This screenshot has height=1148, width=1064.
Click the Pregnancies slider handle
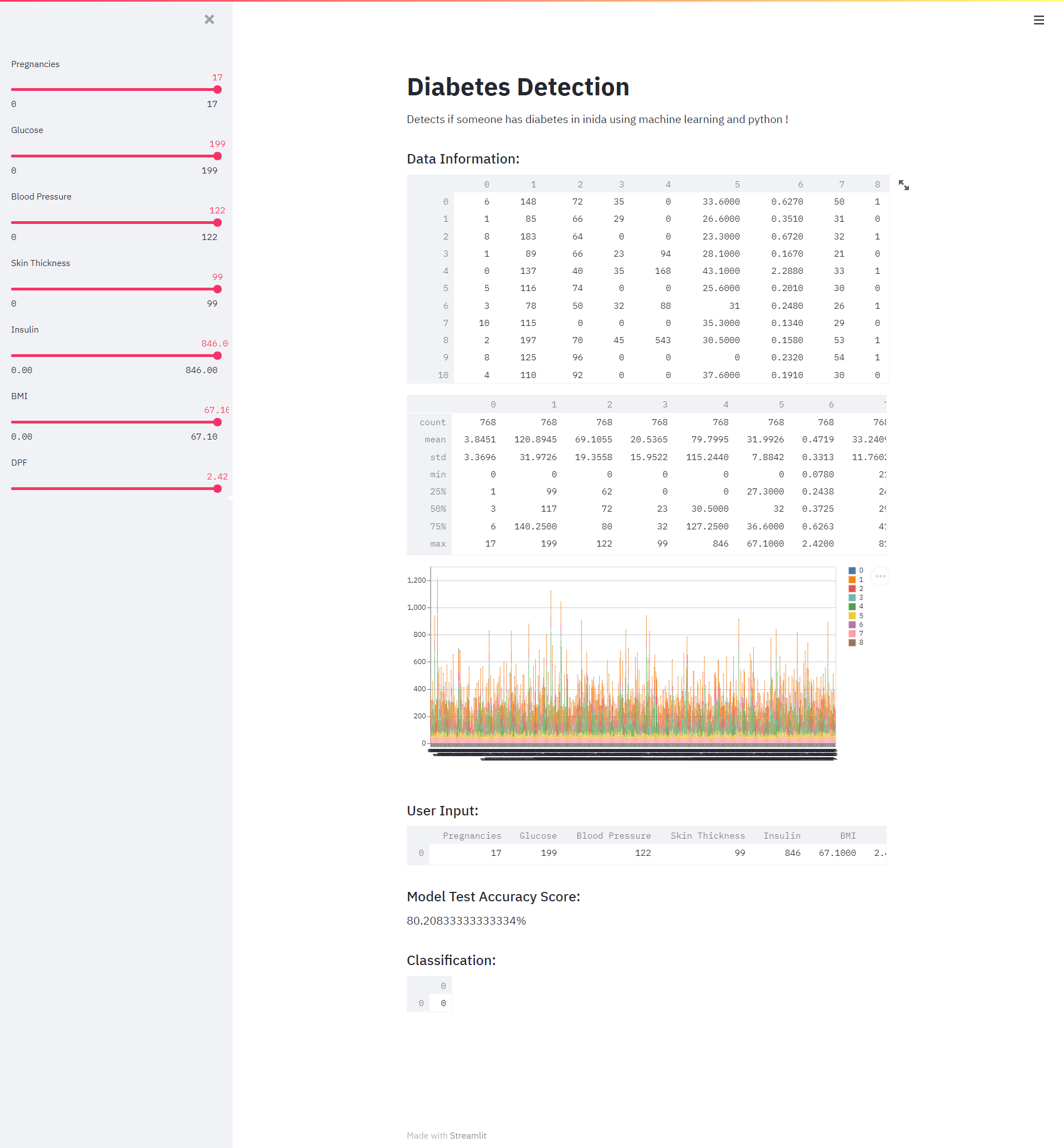(x=217, y=89)
